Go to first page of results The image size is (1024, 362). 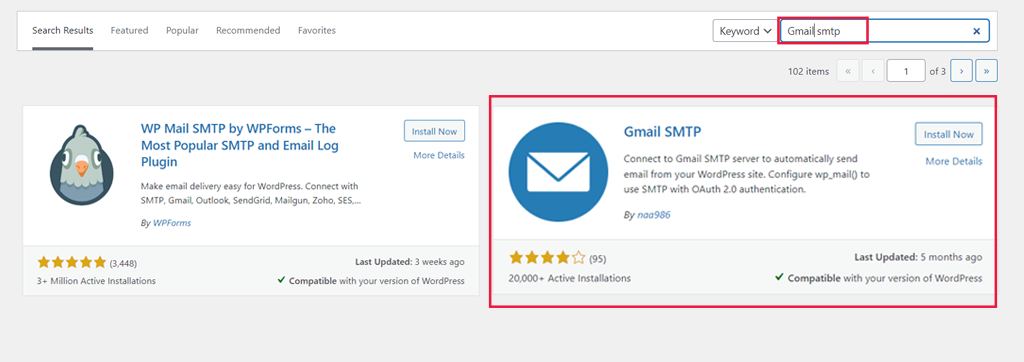[848, 71]
